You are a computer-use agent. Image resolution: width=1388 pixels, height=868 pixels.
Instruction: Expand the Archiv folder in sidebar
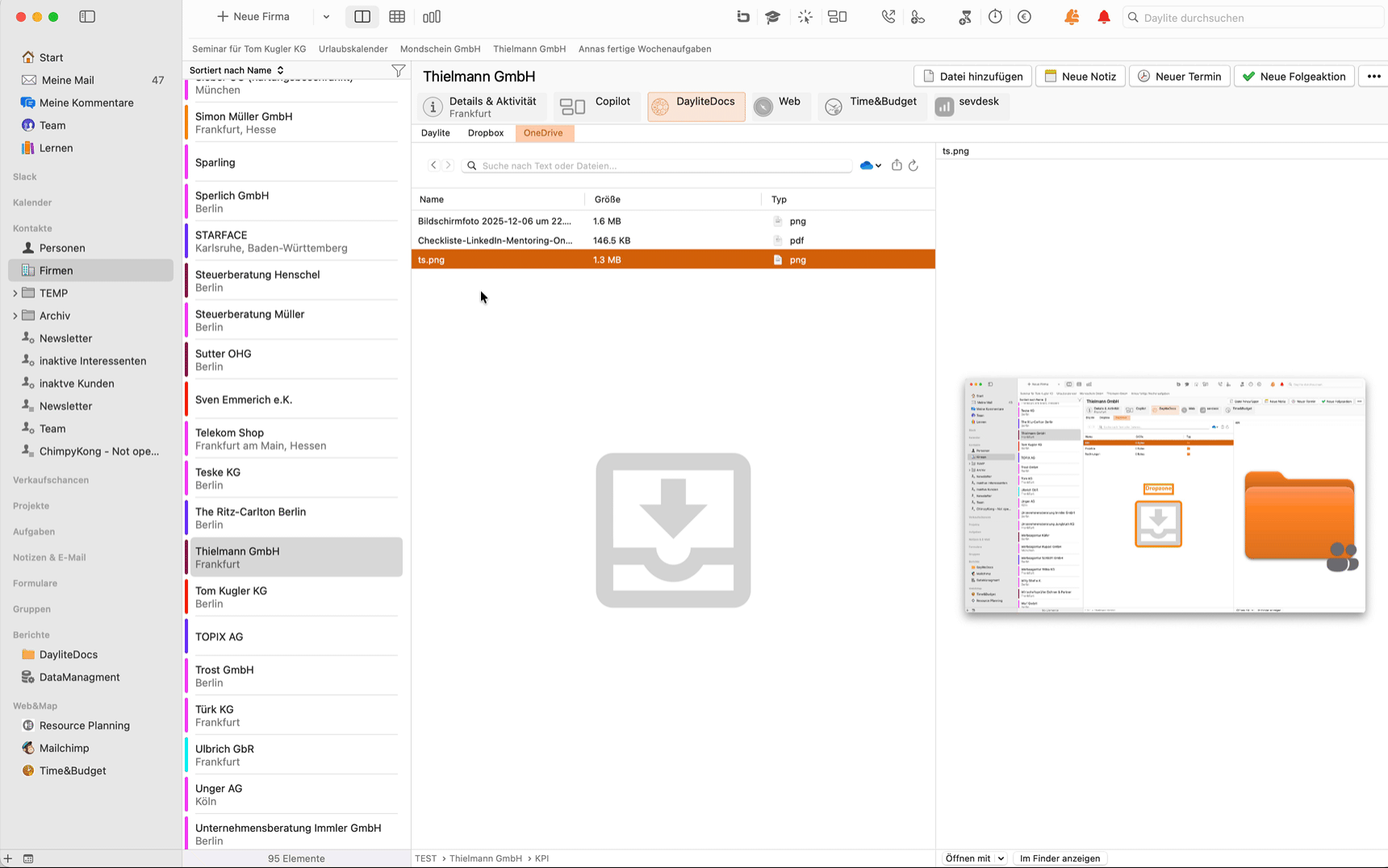pos(15,316)
